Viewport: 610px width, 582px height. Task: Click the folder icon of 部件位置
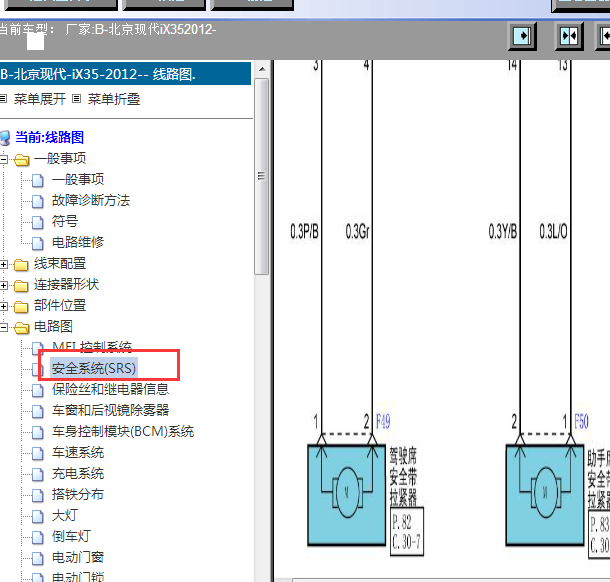click(x=21, y=307)
